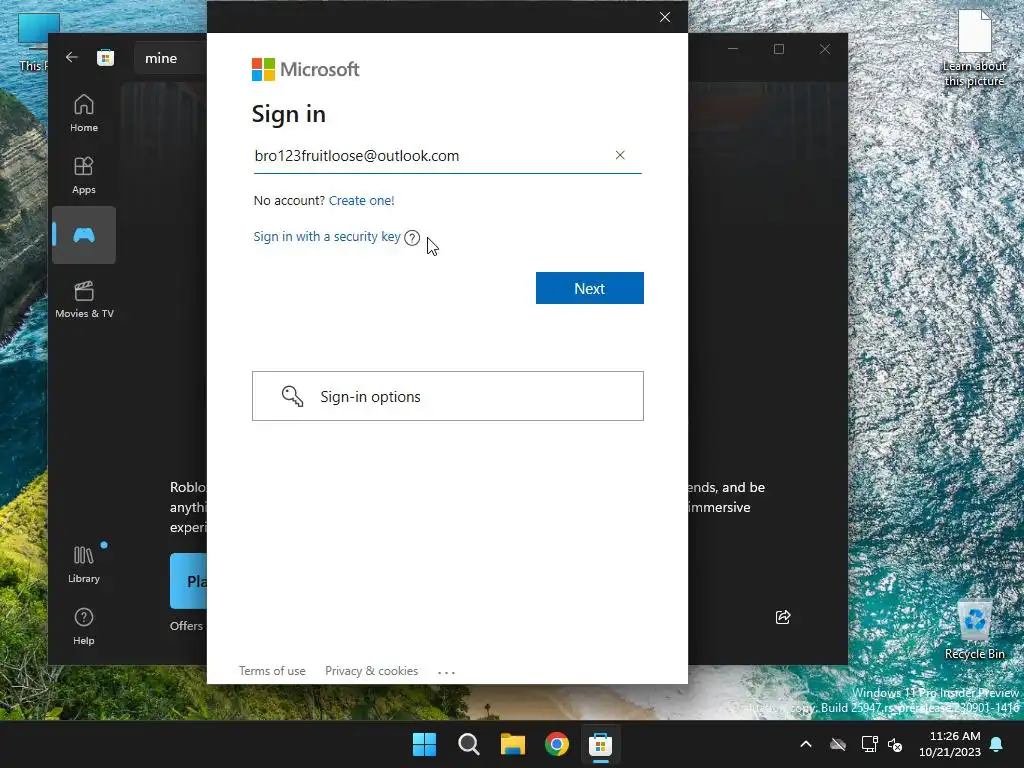
Task: Open Help in the Store sidebar
Action: pos(84,626)
